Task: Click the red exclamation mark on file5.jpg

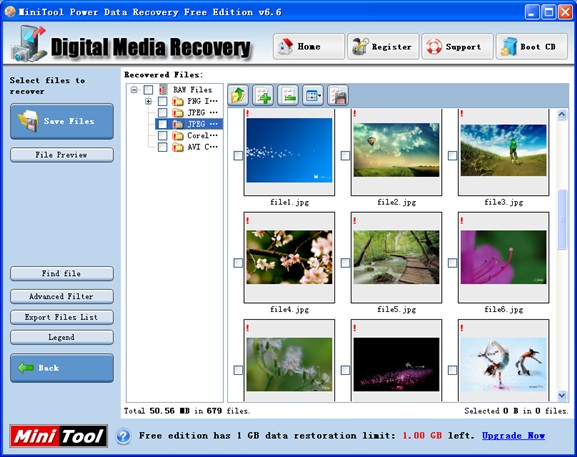Action: [355, 221]
